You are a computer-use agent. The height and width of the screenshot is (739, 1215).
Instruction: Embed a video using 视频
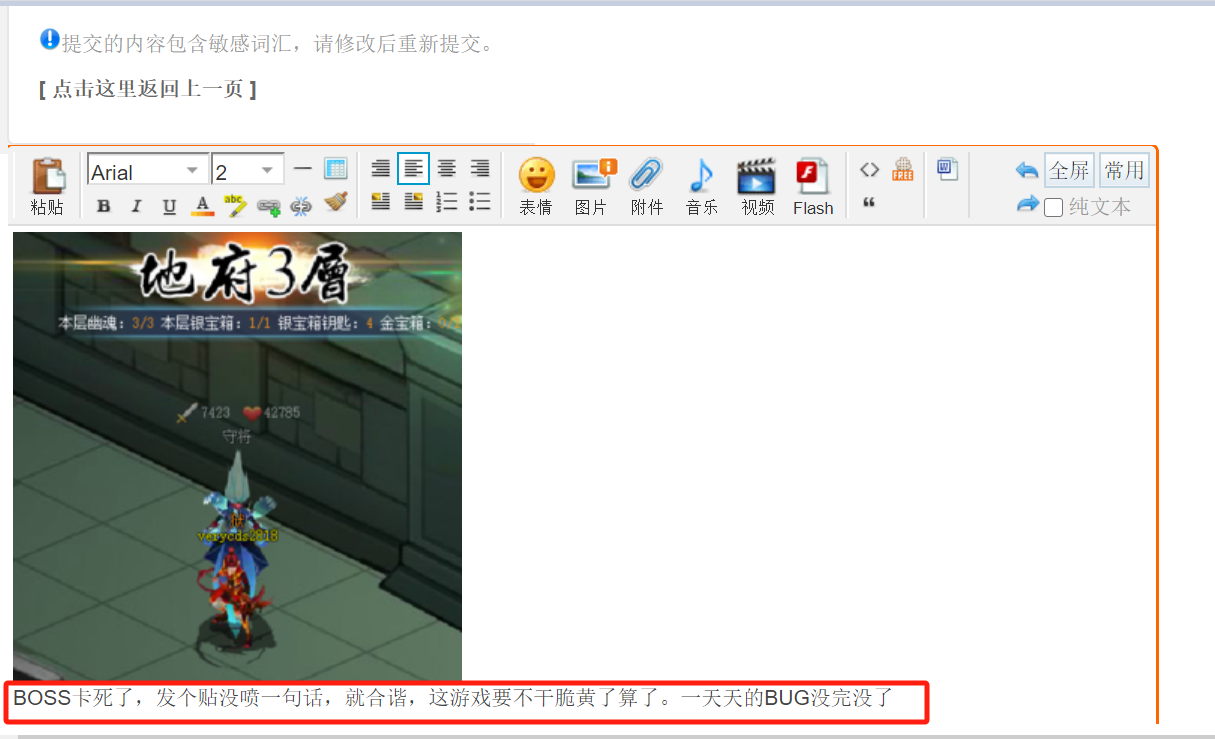757,185
